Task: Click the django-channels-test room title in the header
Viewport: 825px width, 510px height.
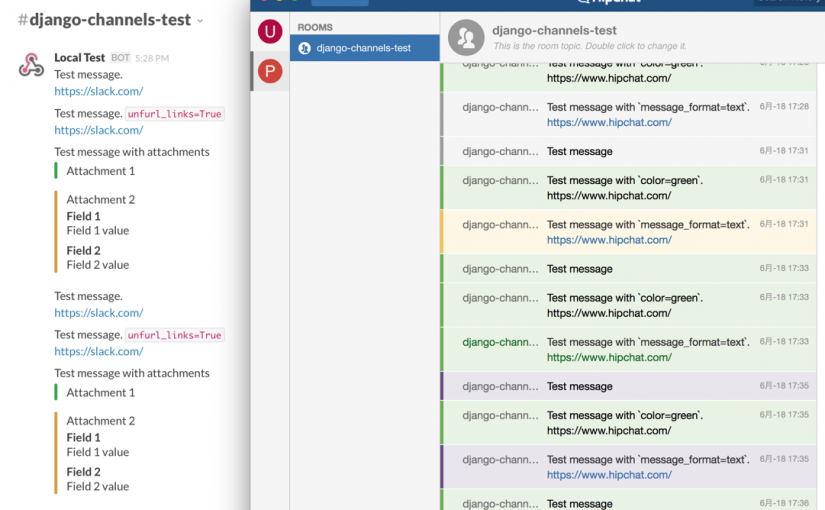Action: (x=554, y=31)
